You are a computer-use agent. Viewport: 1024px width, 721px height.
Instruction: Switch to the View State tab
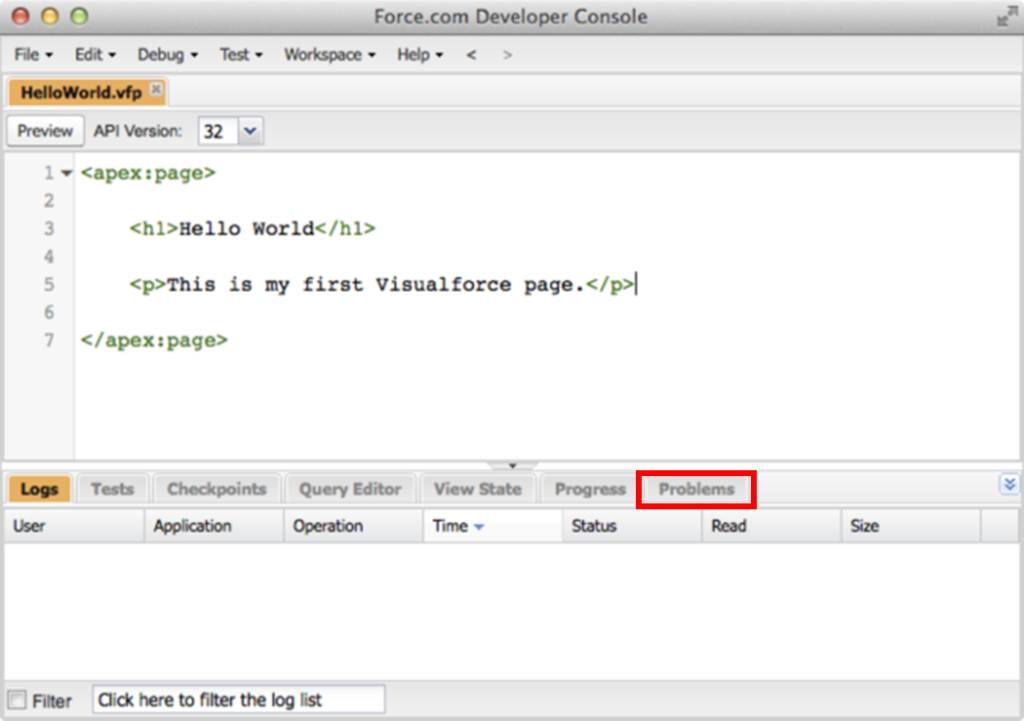click(x=477, y=489)
